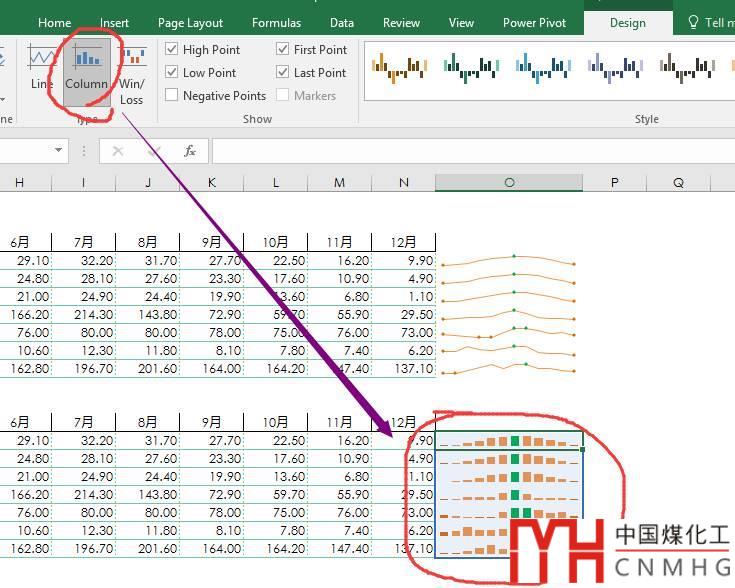This screenshot has height=588, width=735.
Task: Click the cancel X icon in formula bar
Action: click(x=118, y=151)
